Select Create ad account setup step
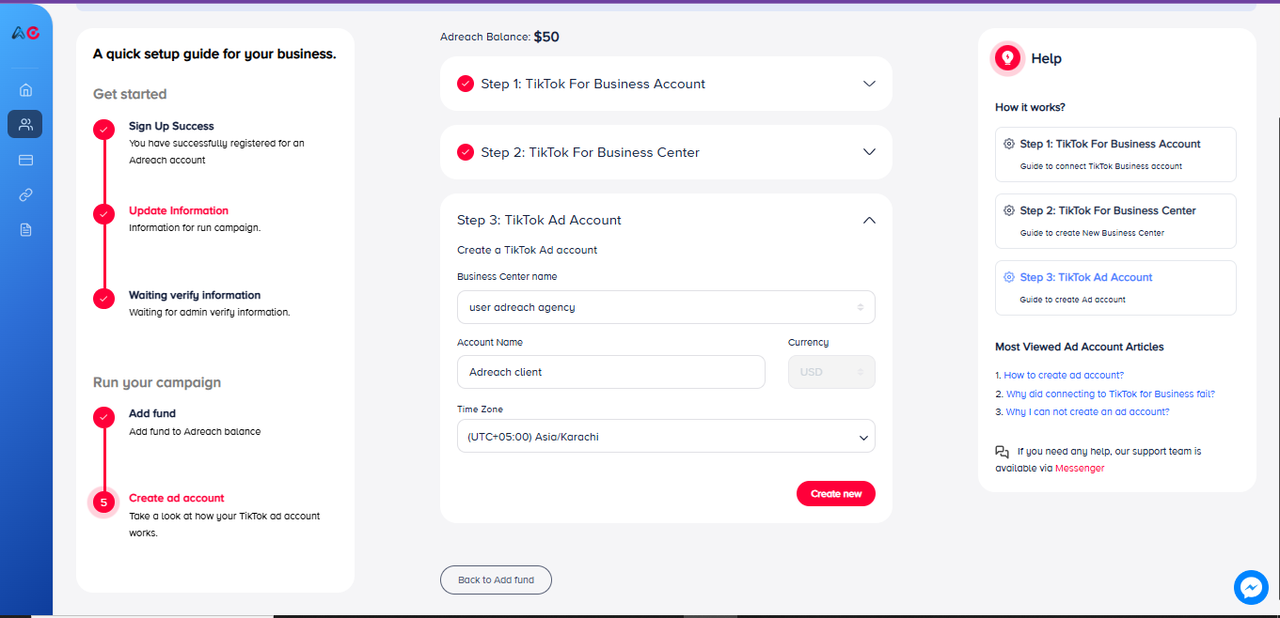 point(176,498)
